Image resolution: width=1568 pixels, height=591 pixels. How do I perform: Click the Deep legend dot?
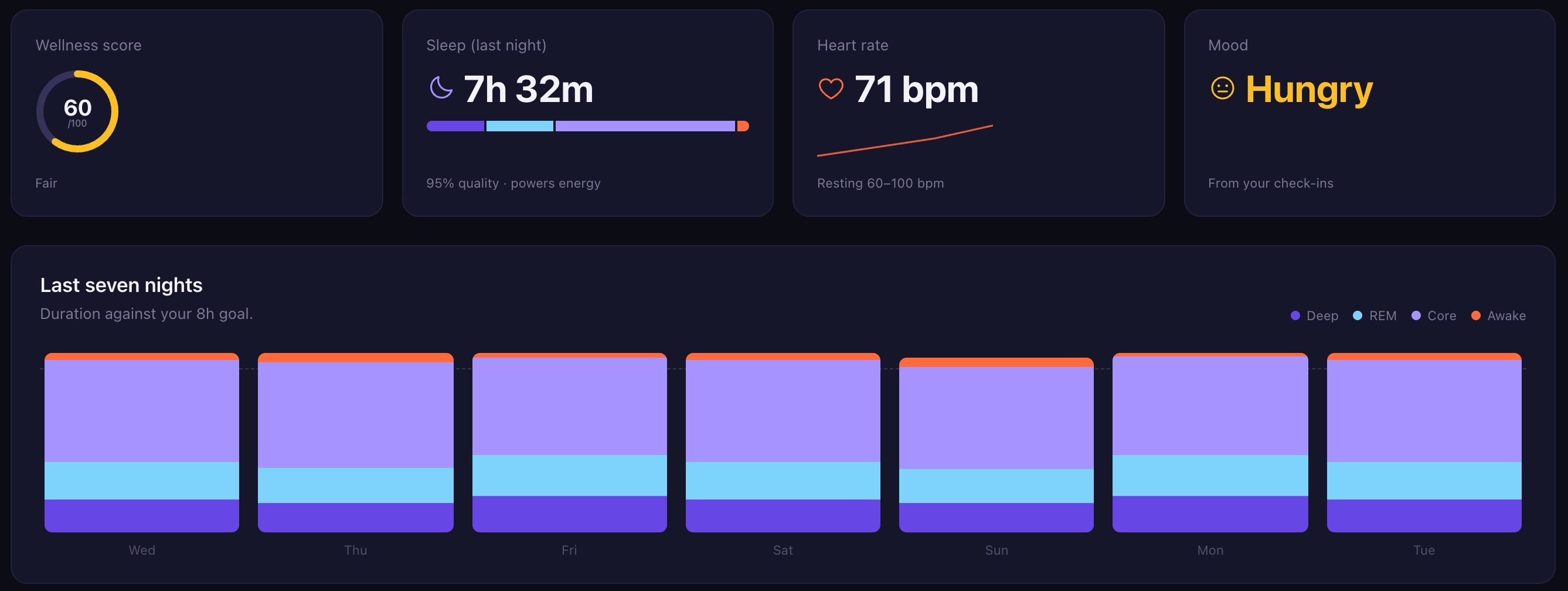(x=1295, y=315)
